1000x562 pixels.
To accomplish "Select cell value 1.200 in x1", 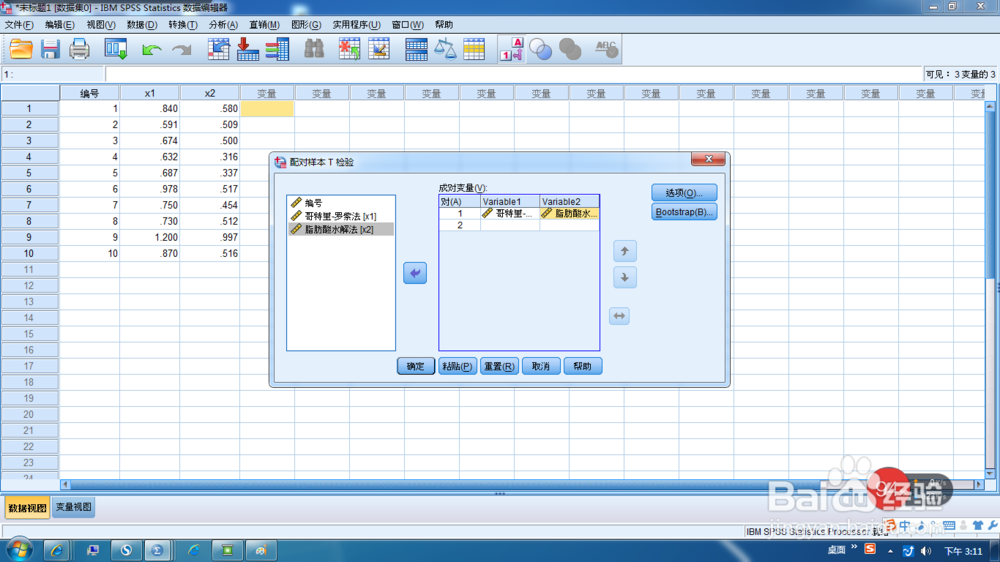I will (149, 237).
